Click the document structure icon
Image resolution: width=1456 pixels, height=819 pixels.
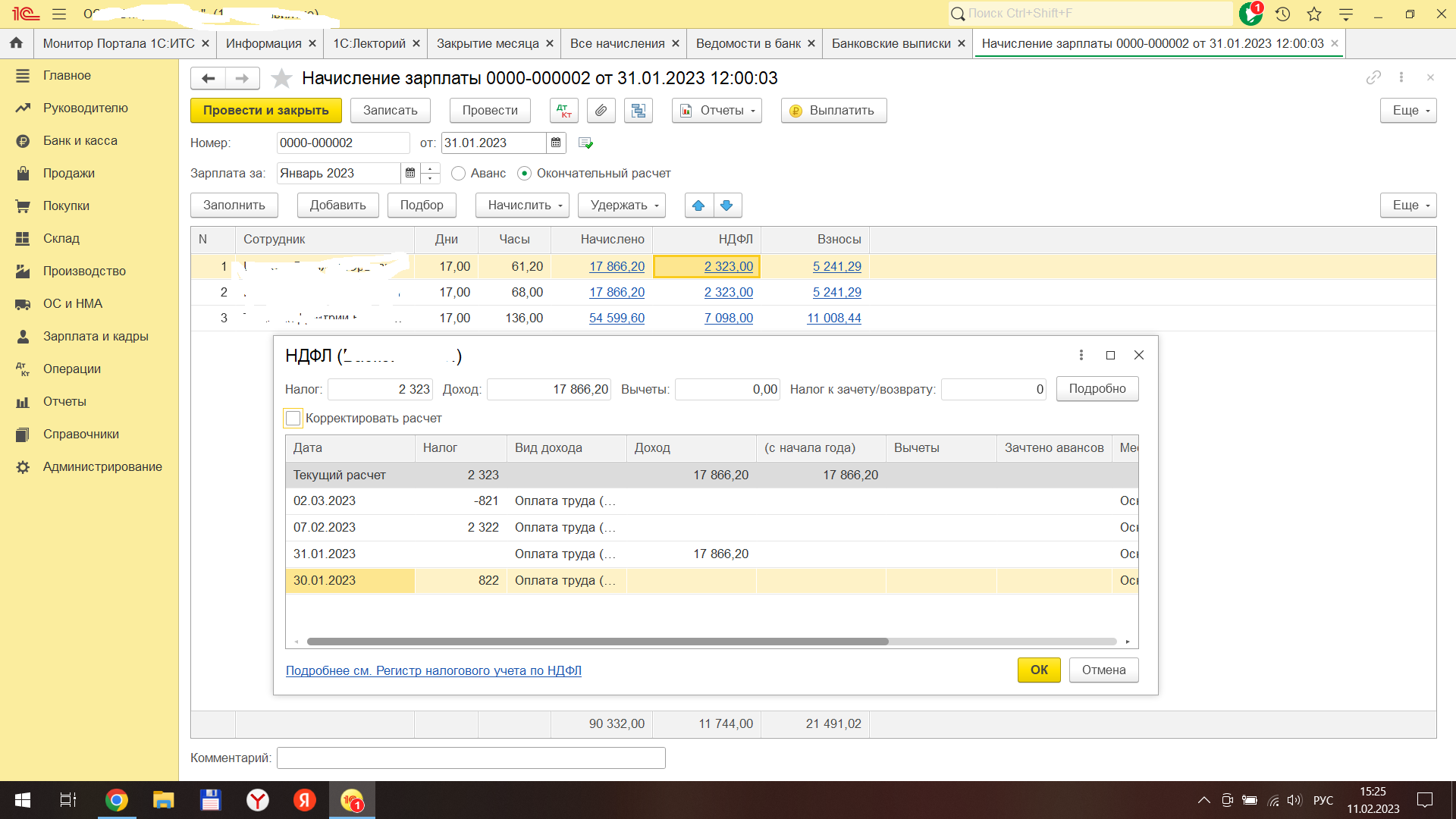click(x=639, y=111)
